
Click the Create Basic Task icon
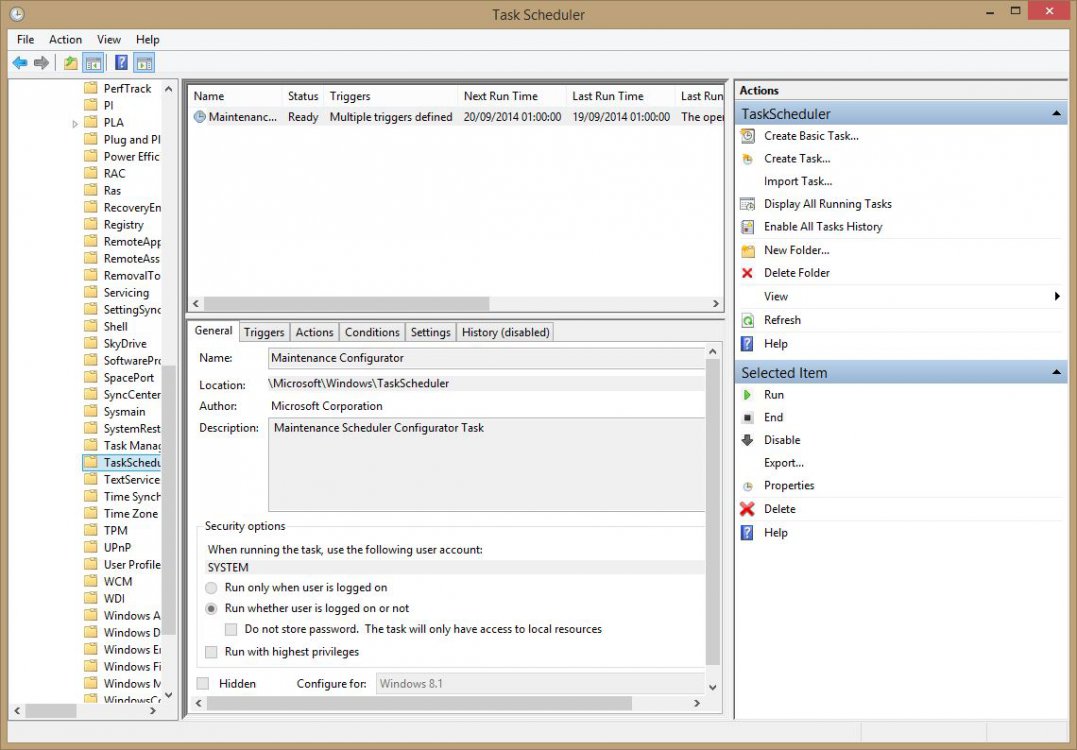click(748, 136)
